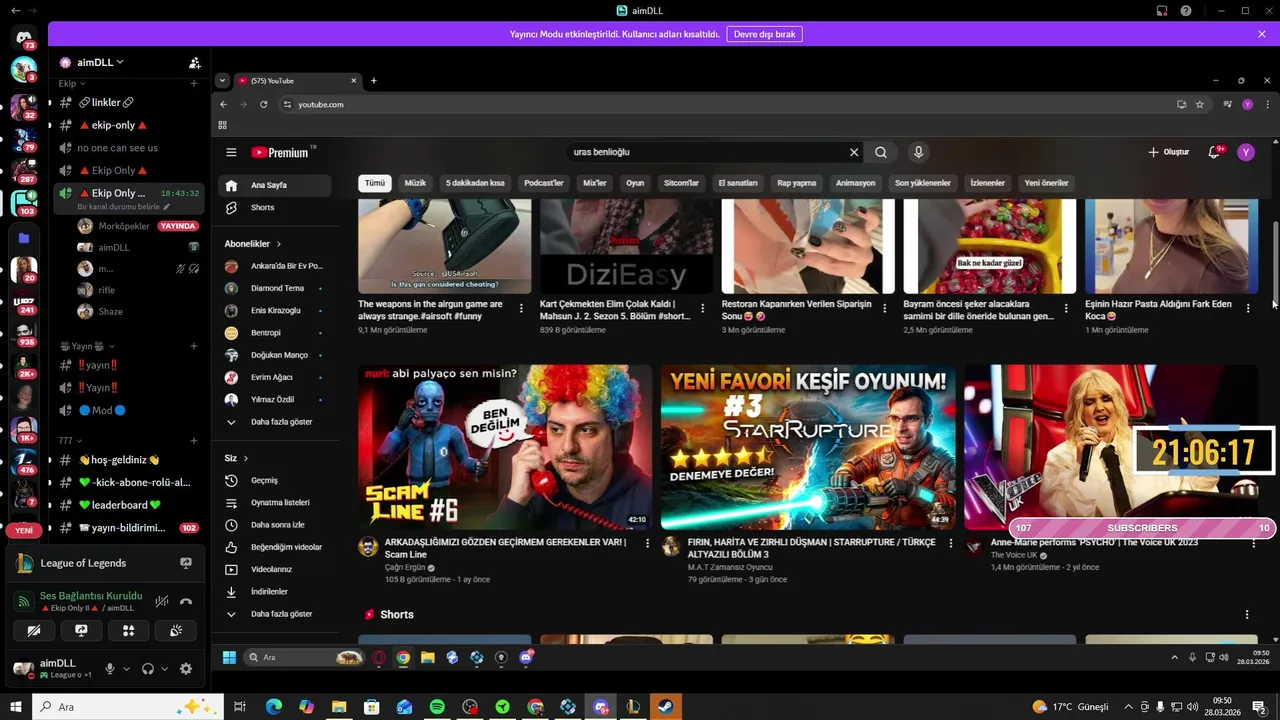Open Microsoft Edge from the taskbar
1280x720 pixels.
tap(273, 707)
